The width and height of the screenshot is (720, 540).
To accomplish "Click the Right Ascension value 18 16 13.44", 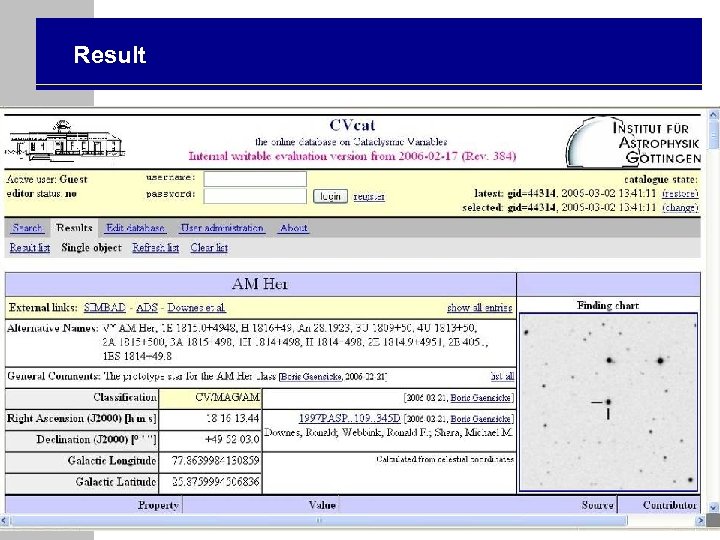I will (233, 418).
